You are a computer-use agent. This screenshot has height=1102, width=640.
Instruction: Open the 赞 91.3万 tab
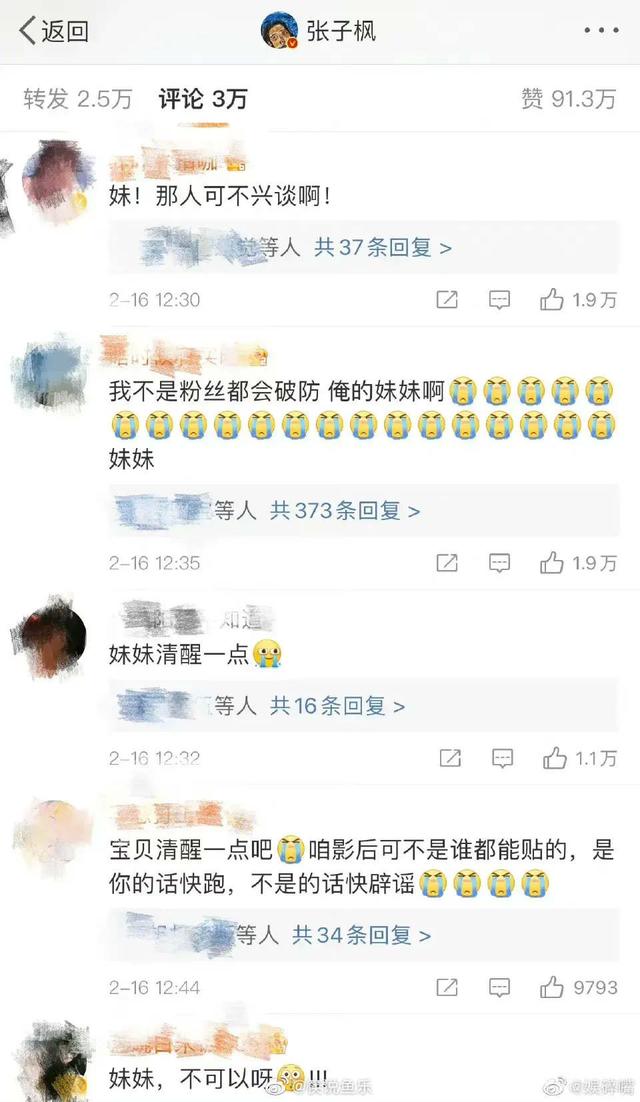pos(568,98)
